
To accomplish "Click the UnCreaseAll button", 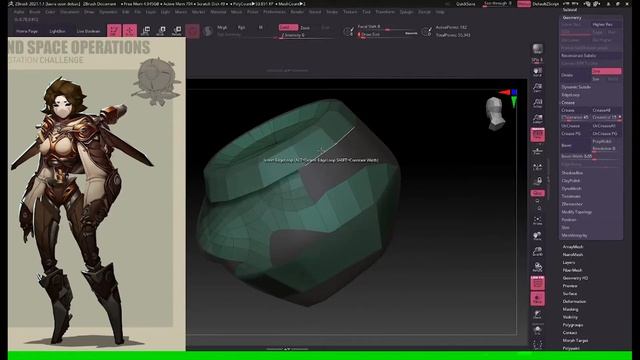I will coord(607,126).
